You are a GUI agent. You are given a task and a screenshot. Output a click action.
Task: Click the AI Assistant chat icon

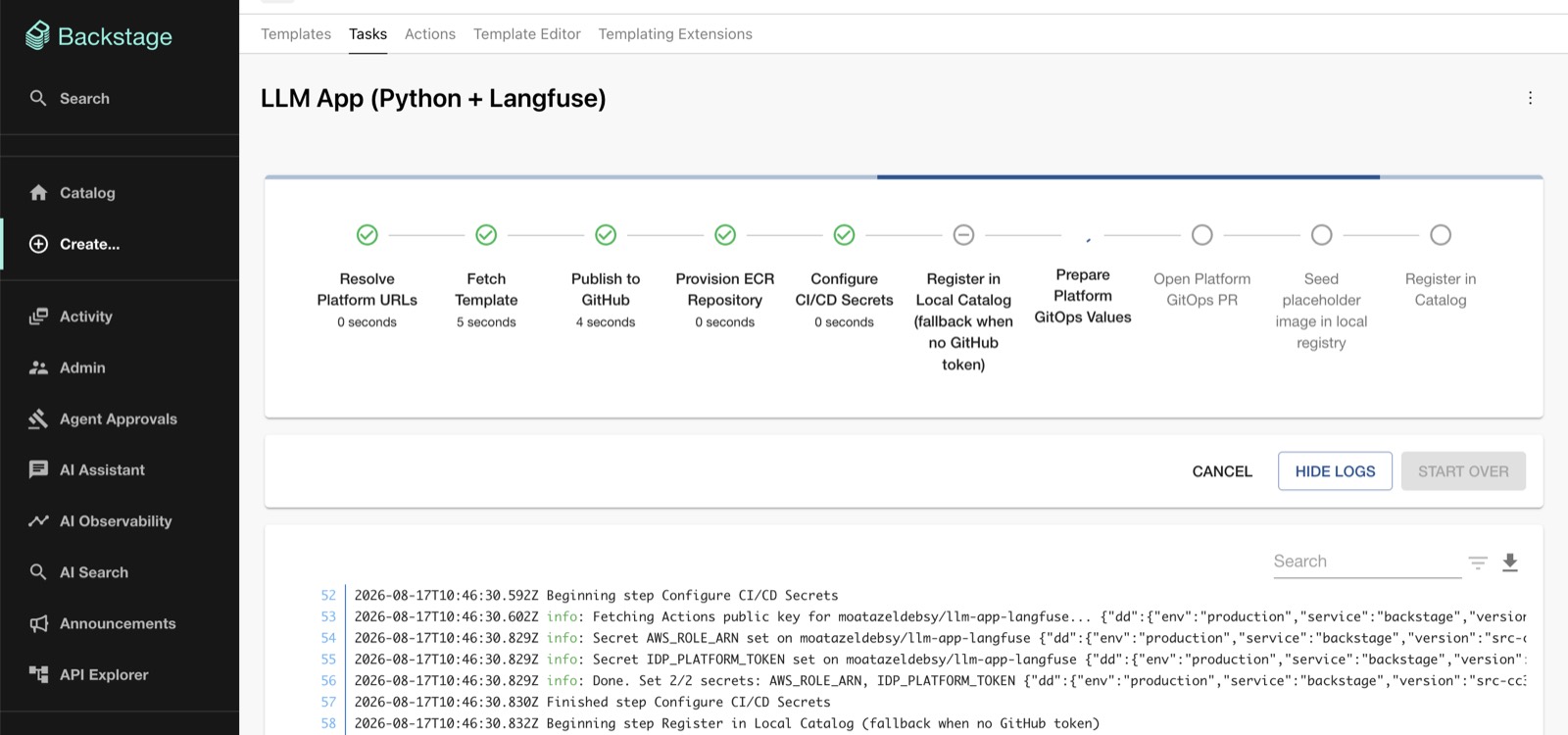38,469
